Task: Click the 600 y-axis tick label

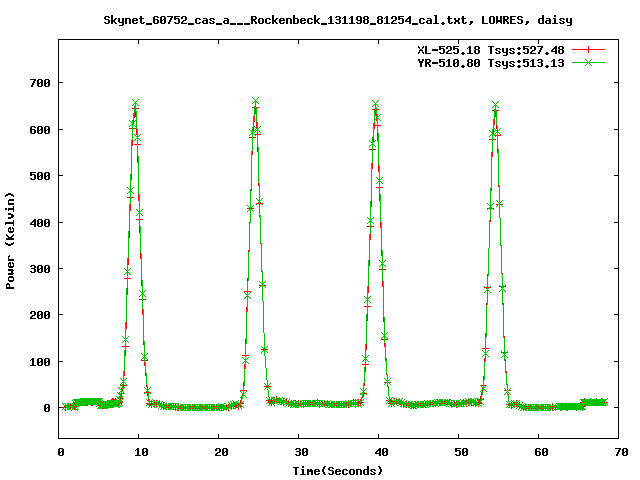Action: (x=40, y=130)
